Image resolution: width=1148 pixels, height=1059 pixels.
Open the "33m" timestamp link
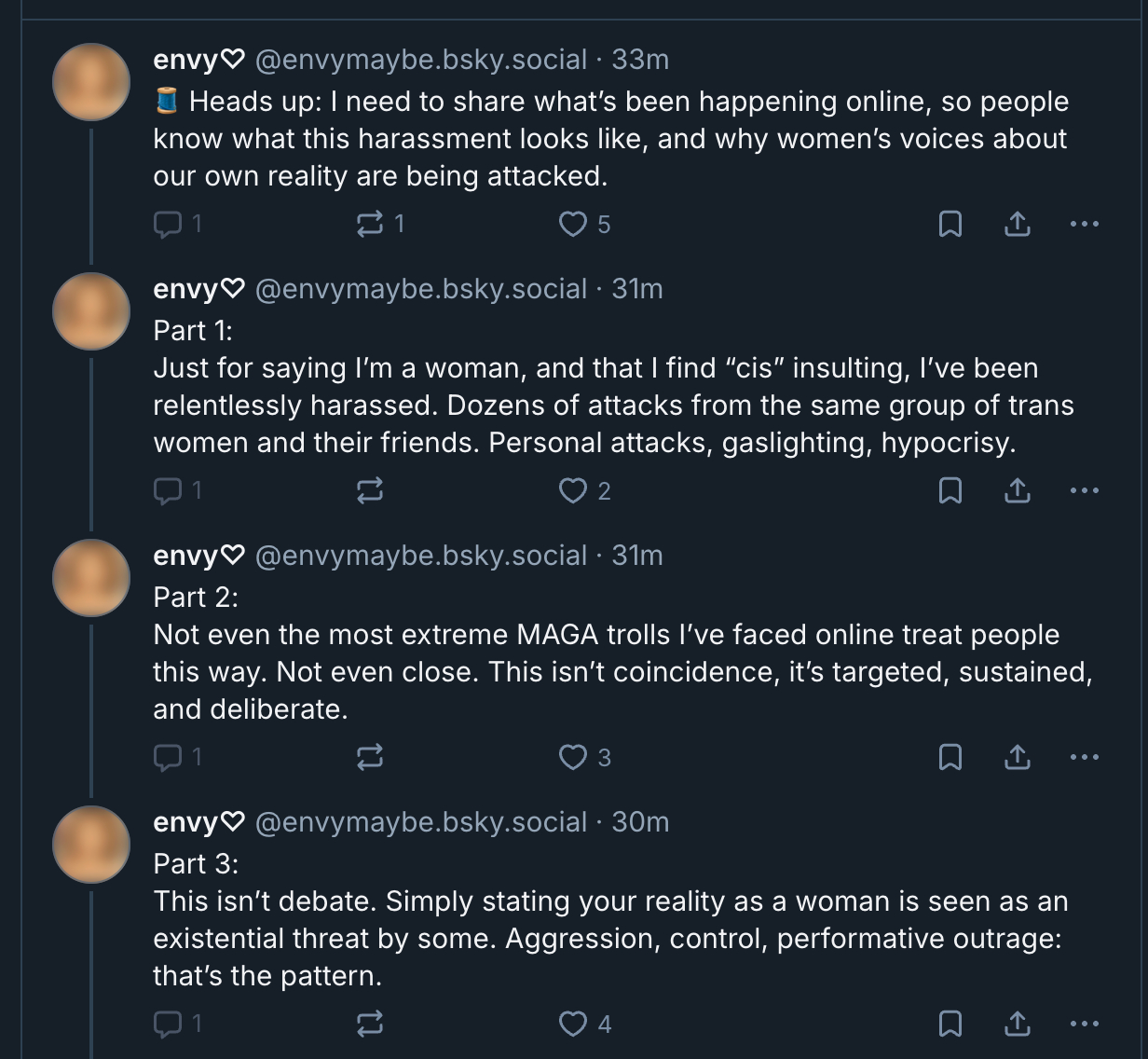640,60
